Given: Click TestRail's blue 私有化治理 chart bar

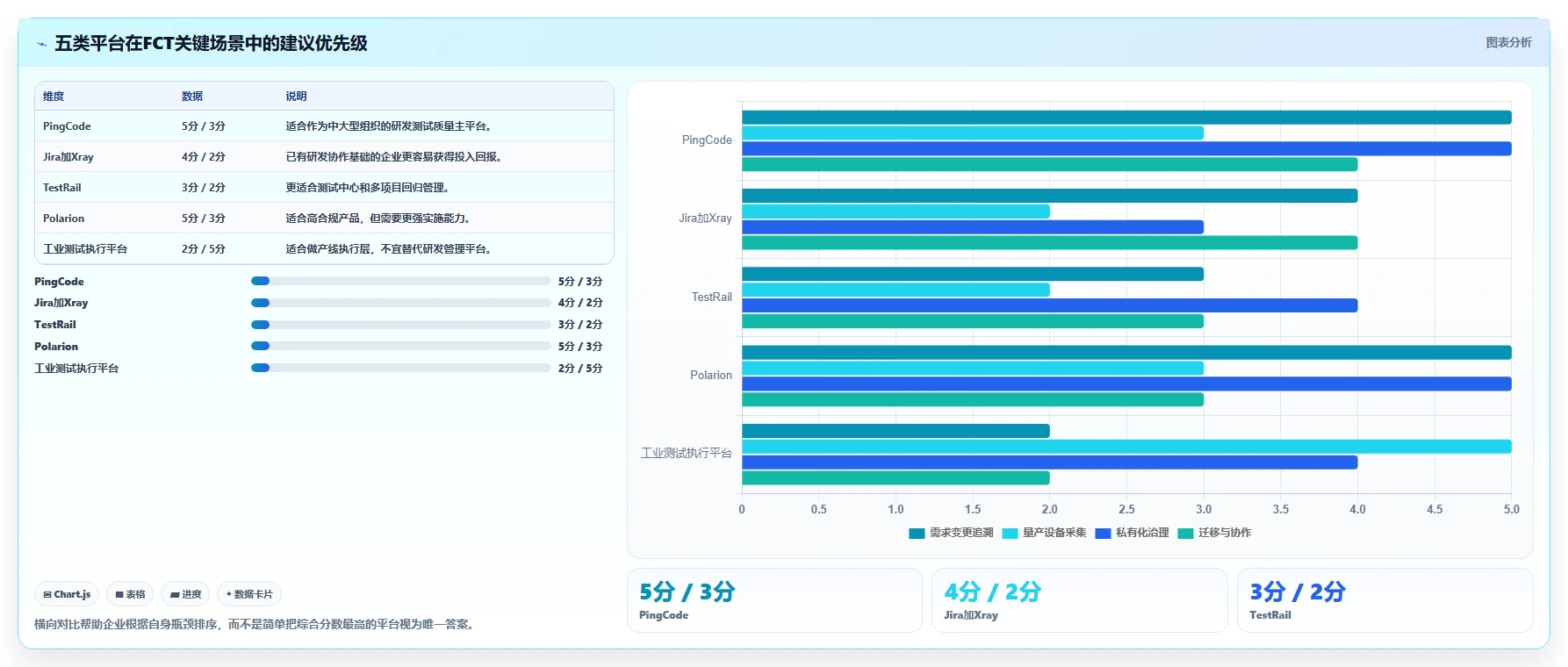Looking at the screenshot, I should tap(1050, 305).
